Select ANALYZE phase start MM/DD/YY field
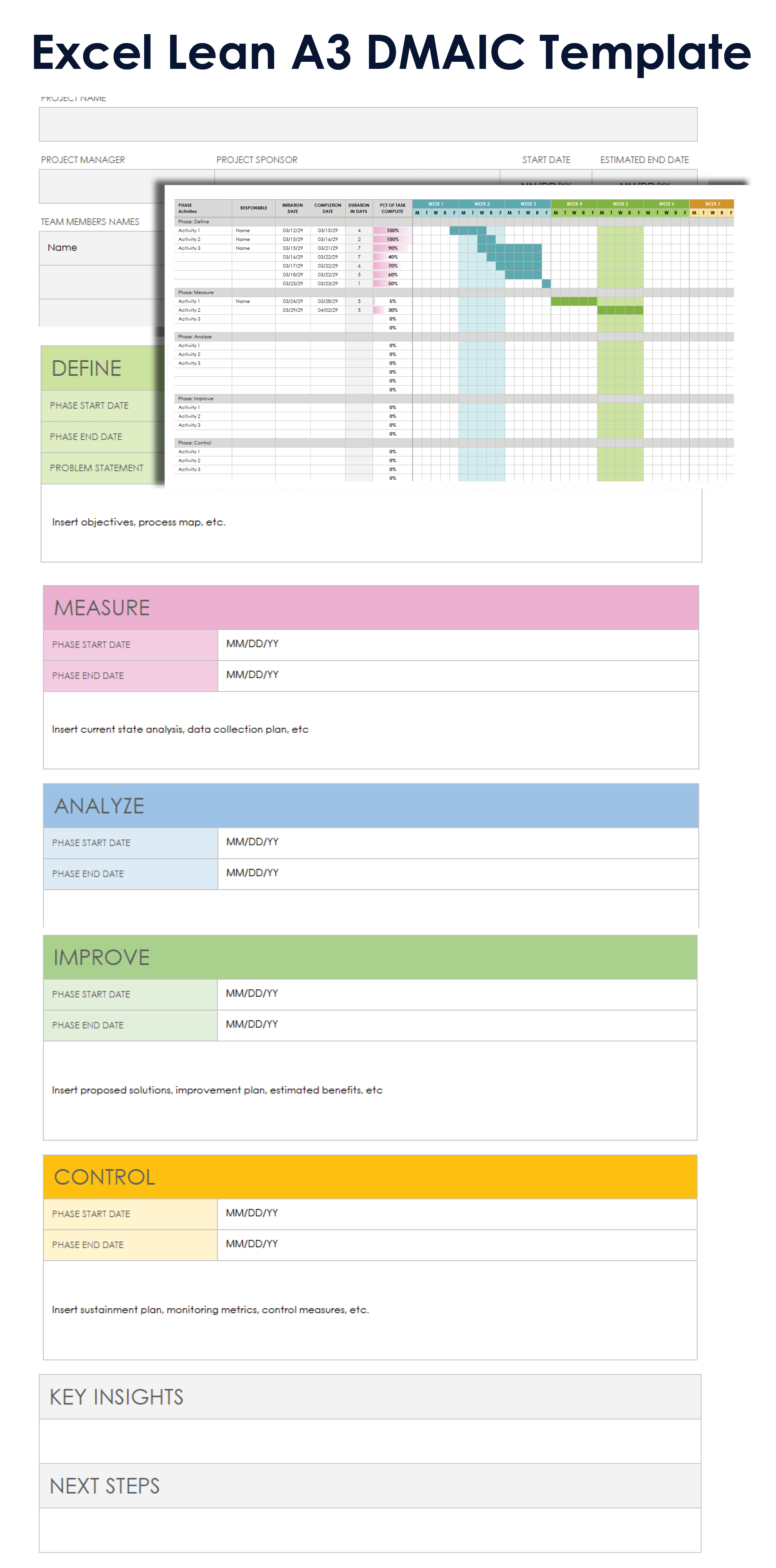The height and width of the screenshot is (1568, 776). [x=458, y=843]
